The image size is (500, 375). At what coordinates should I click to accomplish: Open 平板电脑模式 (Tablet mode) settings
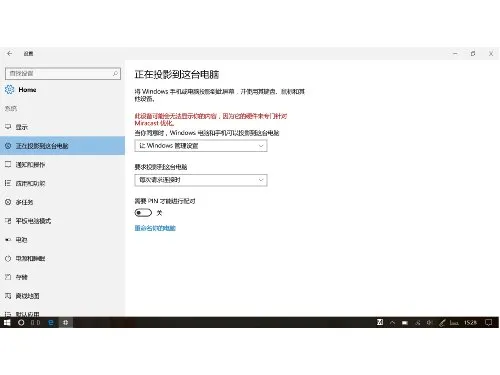(x=62, y=221)
